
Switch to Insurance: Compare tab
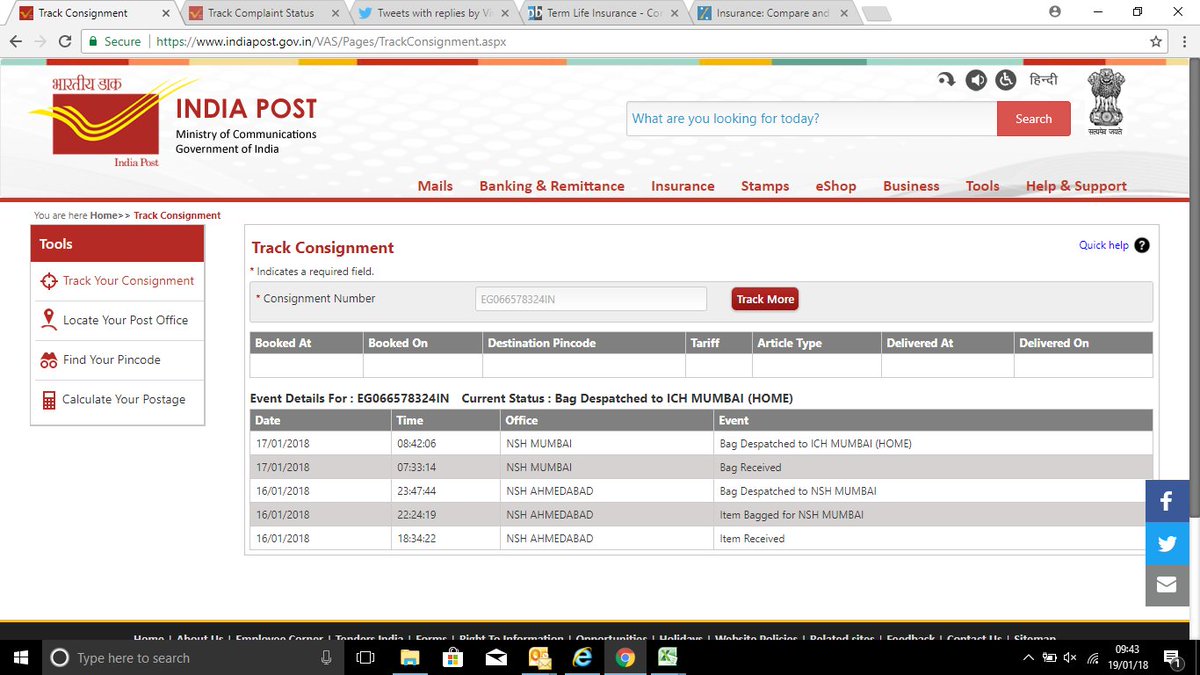[x=770, y=13]
